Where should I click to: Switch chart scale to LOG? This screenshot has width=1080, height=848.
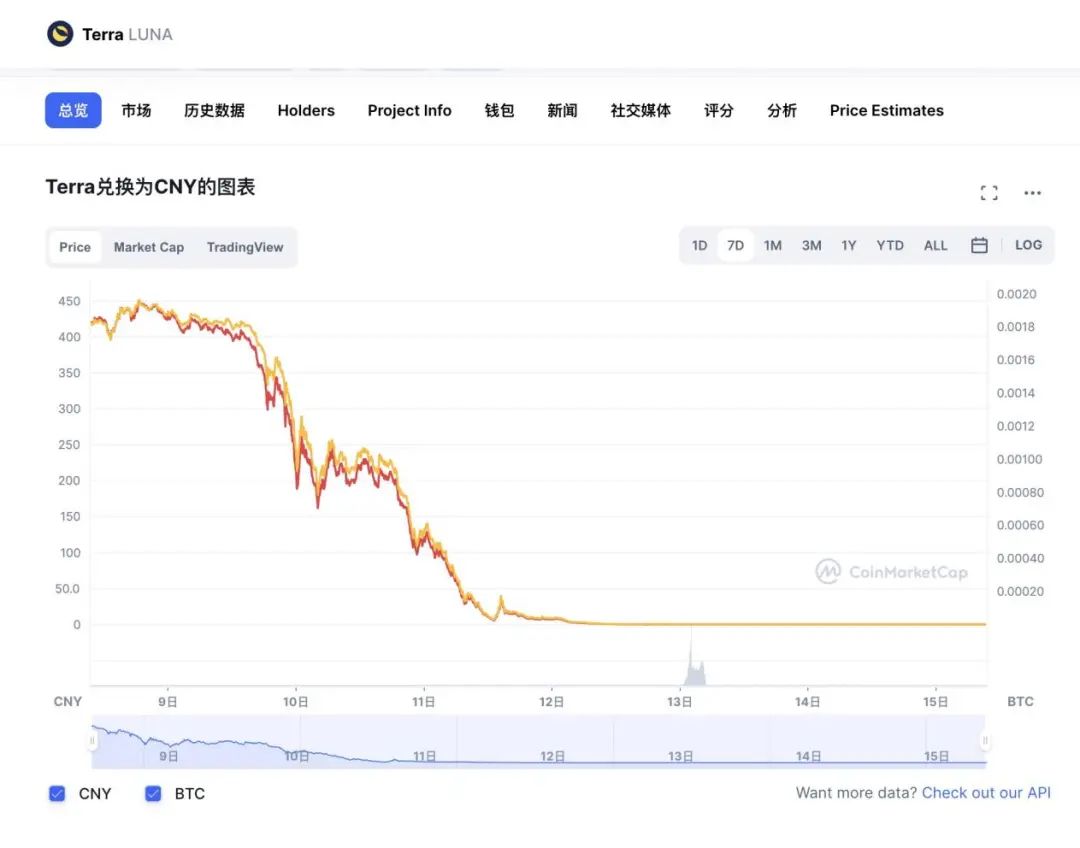pos(1029,244)
